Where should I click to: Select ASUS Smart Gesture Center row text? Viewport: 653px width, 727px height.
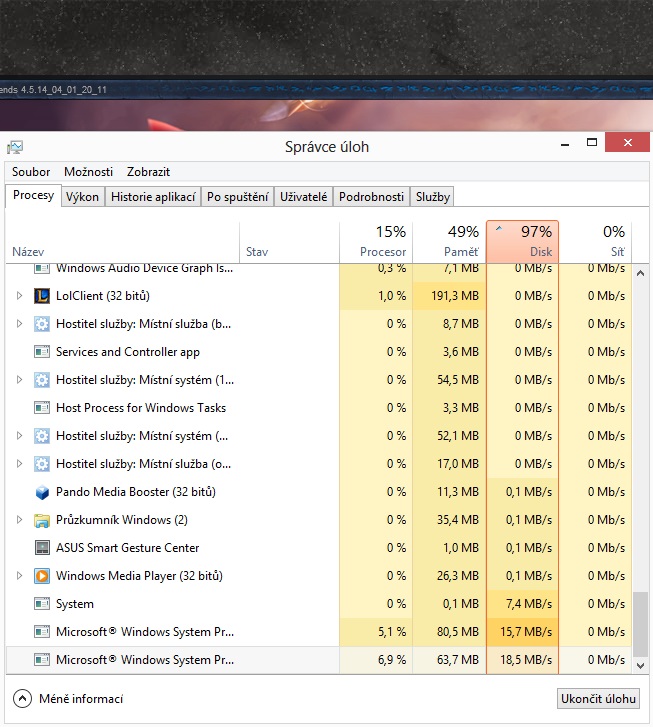[128, 548]
